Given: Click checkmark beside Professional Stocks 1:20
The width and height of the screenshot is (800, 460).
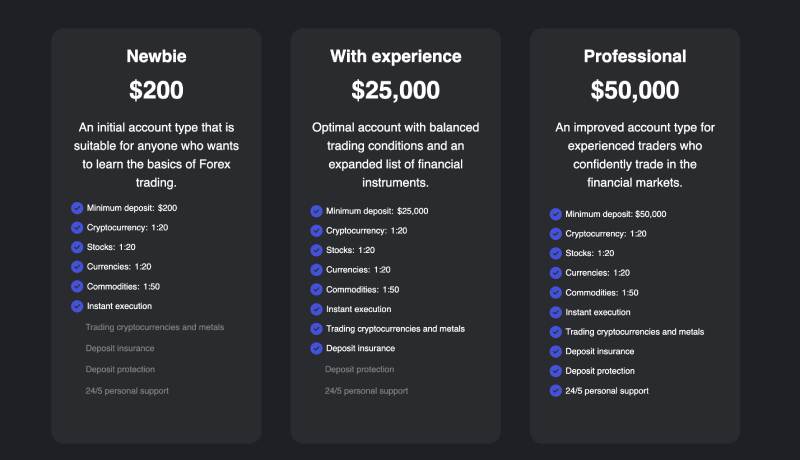Looking at the screenshot, I should (x=555, y=253).
